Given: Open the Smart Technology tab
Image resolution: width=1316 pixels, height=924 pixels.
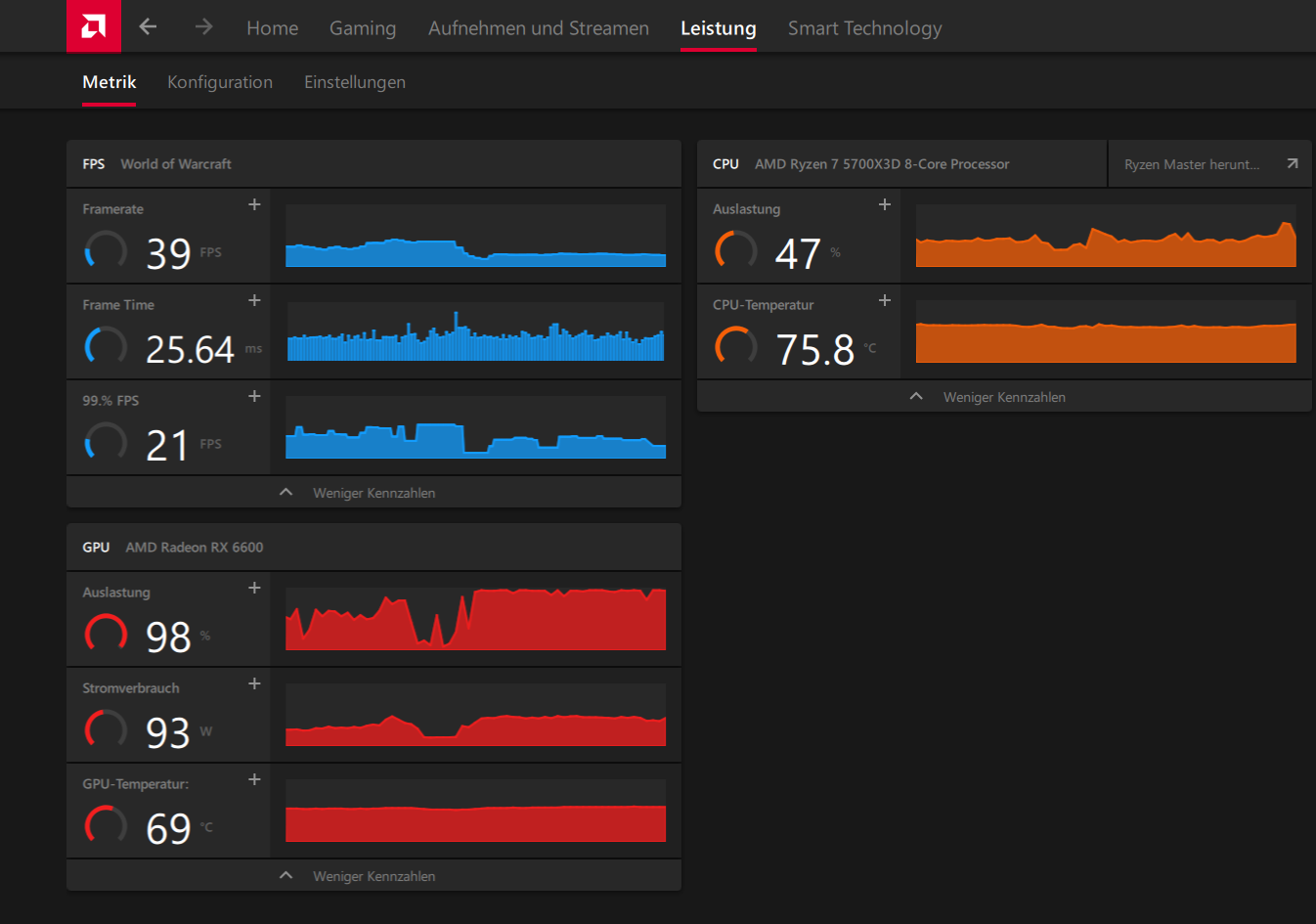Looking at the screenshot, I should click(865, 28).
